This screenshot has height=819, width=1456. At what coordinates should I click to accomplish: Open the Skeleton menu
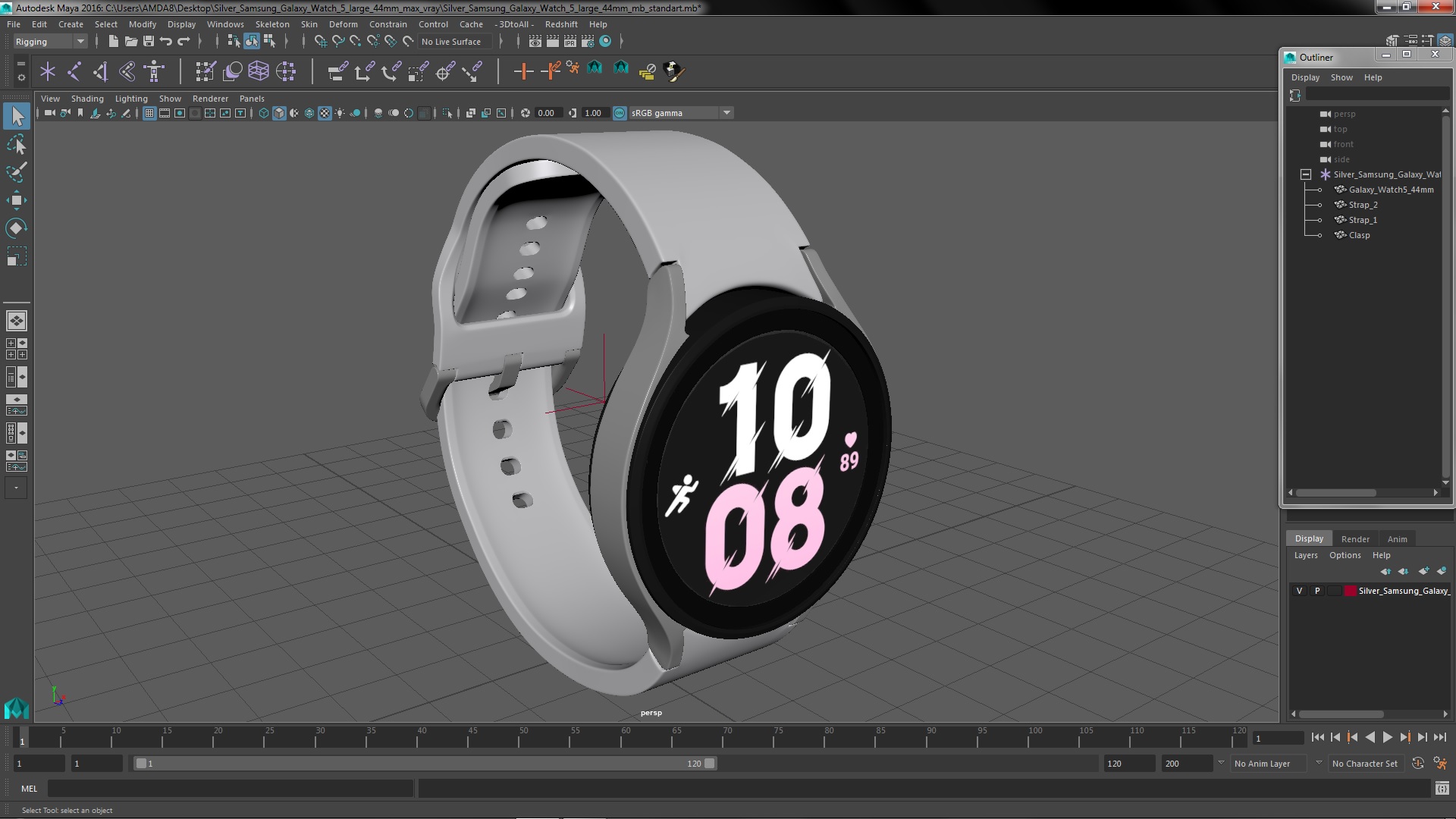click(271, 24)
